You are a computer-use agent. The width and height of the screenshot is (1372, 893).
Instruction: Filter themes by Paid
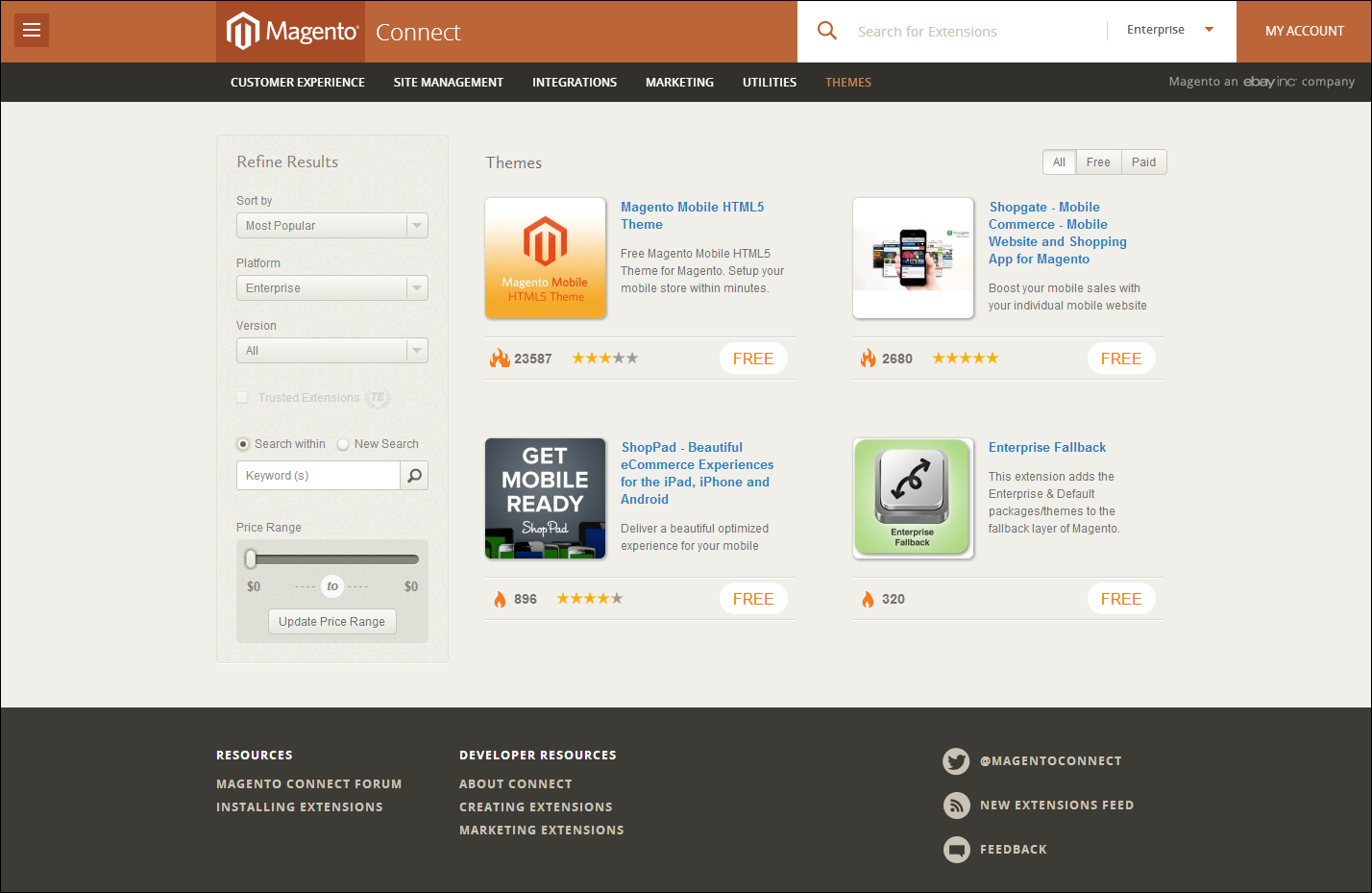tap(1143, 162)
